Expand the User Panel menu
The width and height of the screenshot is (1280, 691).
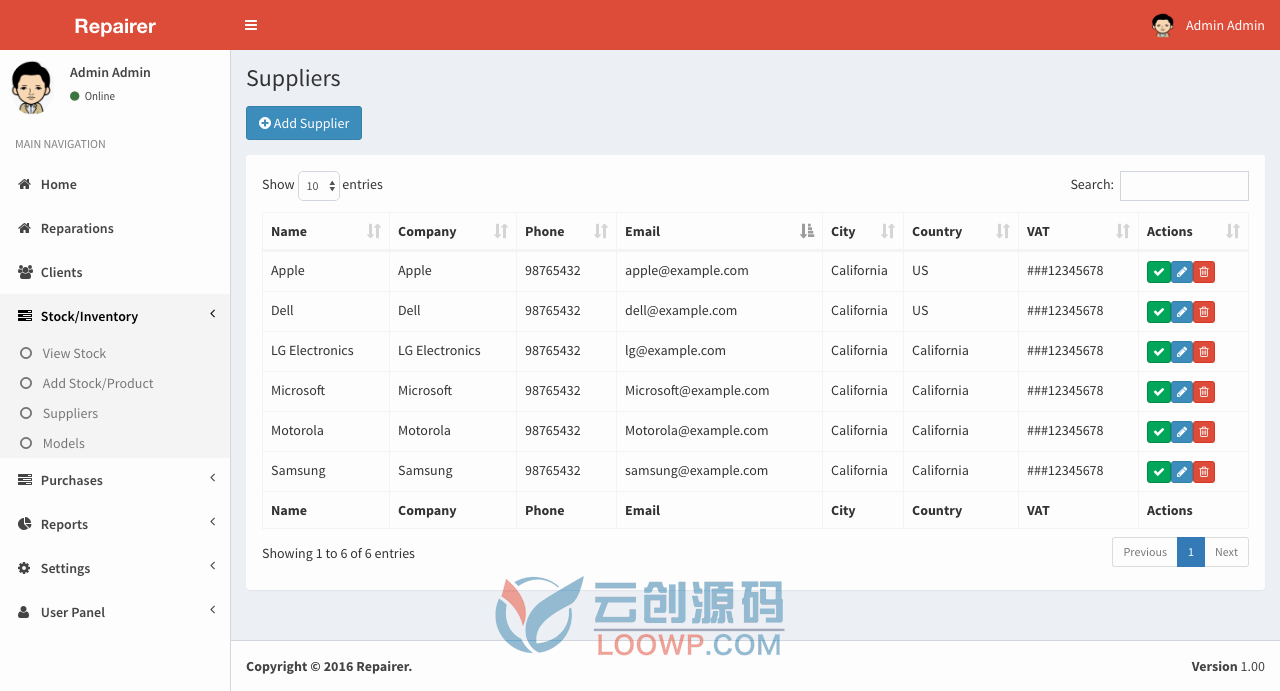[x=115, y=612]
